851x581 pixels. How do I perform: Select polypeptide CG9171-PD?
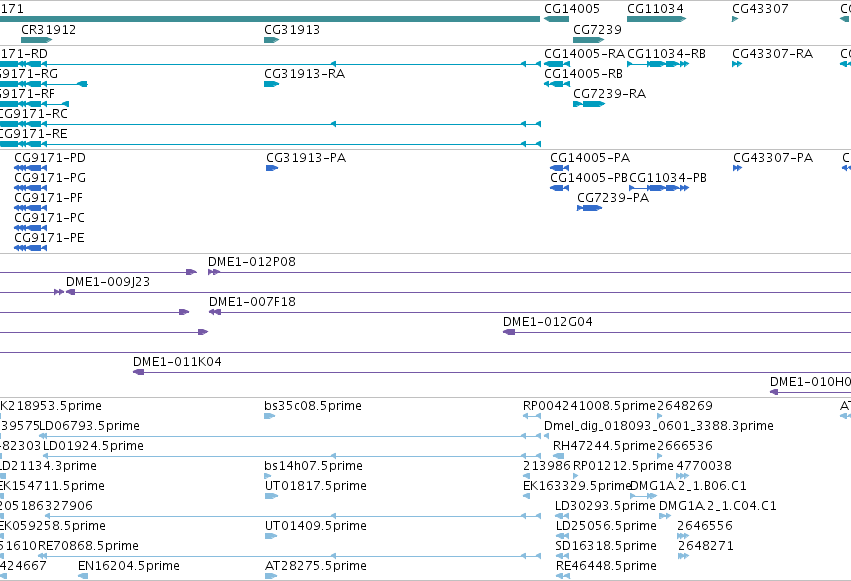click(x=30, y=168)
